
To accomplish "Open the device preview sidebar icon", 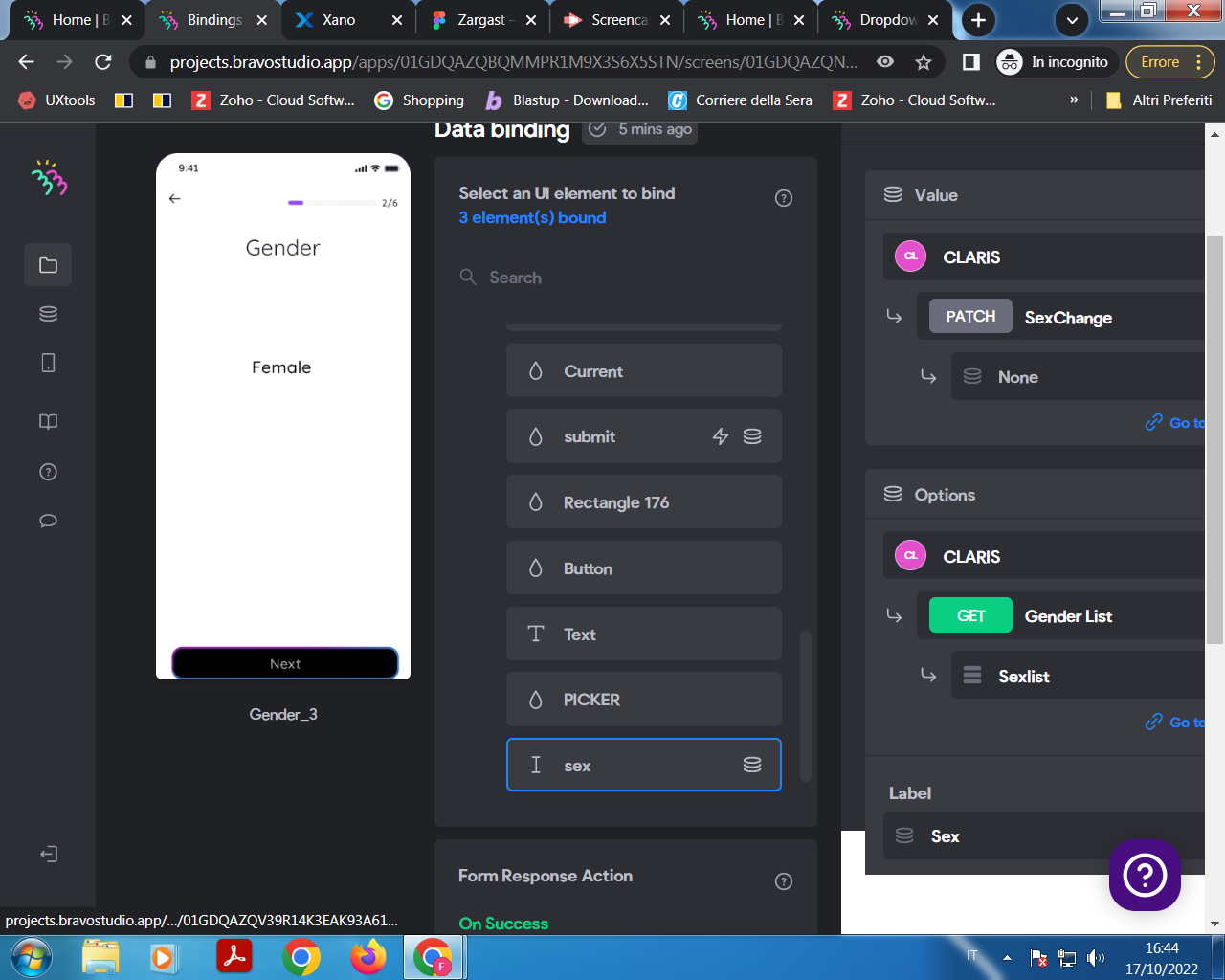I will click(48, 363).
